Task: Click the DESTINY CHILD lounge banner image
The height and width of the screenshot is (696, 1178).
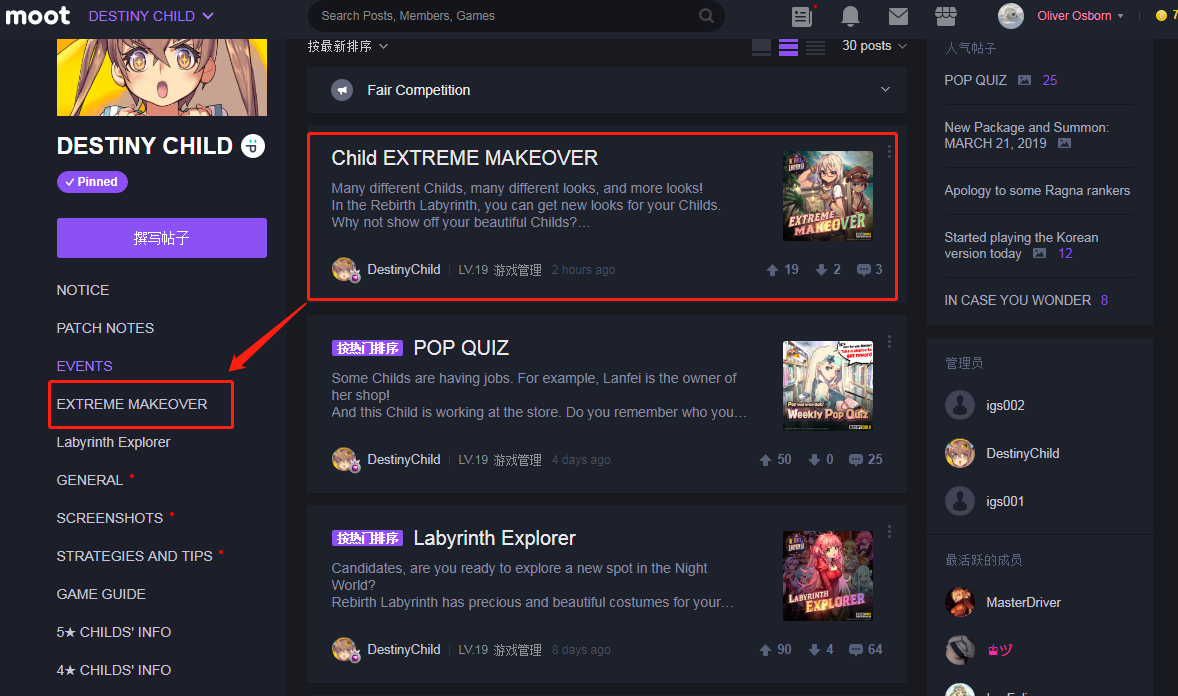Action: coord(162,77)
